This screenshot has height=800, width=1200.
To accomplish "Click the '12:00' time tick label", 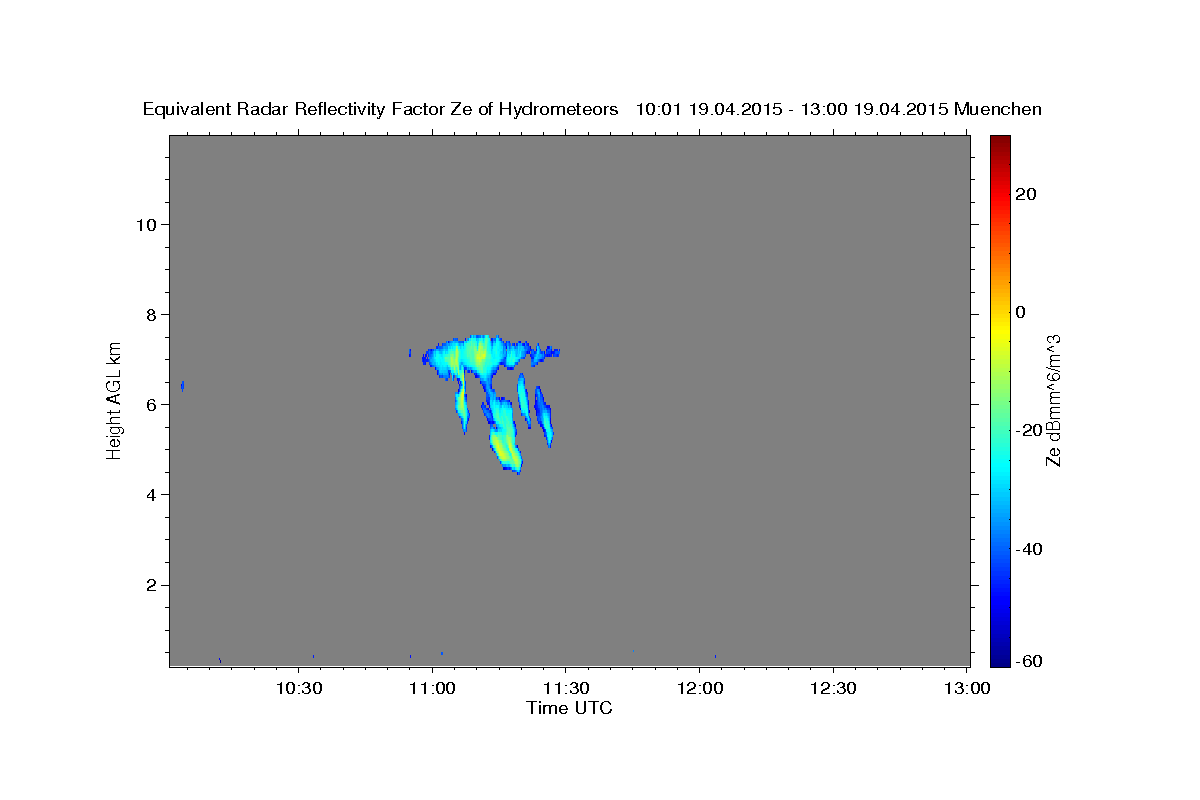I will click(700, 689).
